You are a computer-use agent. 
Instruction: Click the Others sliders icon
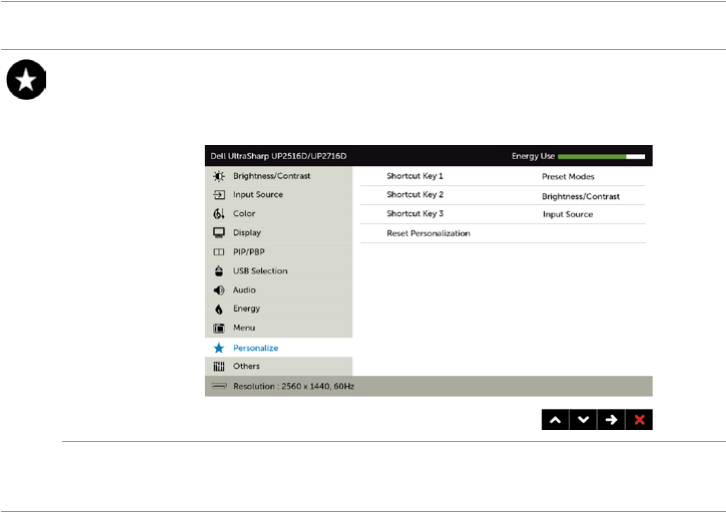click(219, 366)
